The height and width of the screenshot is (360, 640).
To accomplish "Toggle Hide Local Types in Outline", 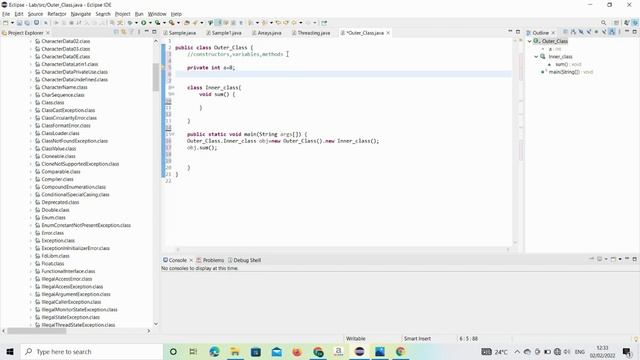I will click(x=604, y=32).
